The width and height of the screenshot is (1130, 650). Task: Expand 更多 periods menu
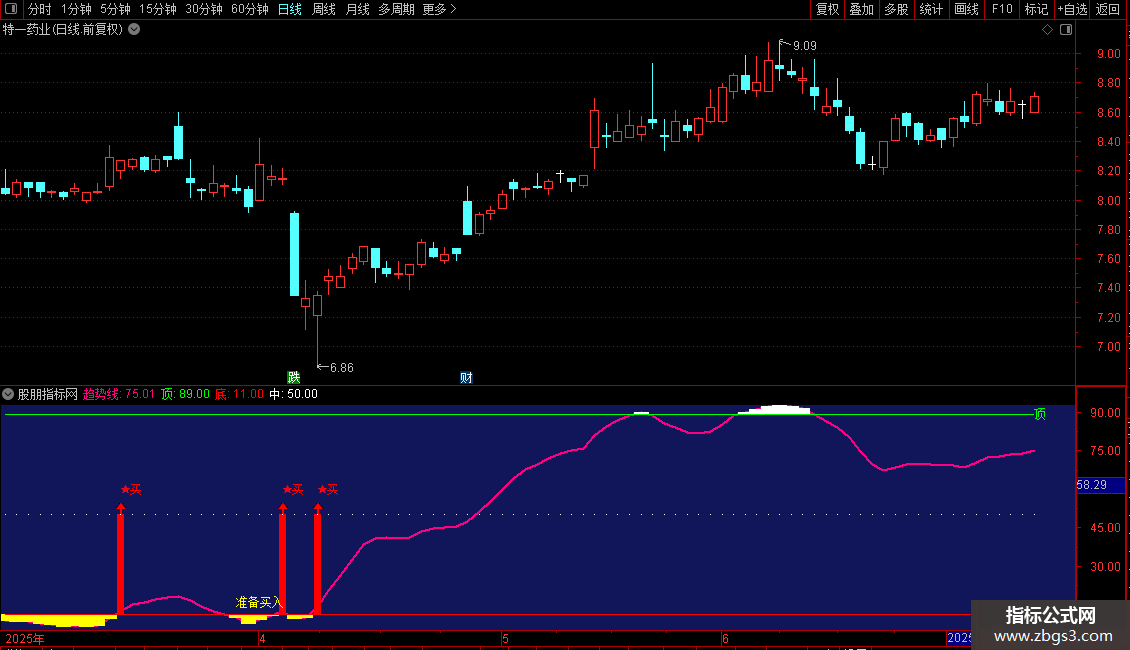click(440, 9)
